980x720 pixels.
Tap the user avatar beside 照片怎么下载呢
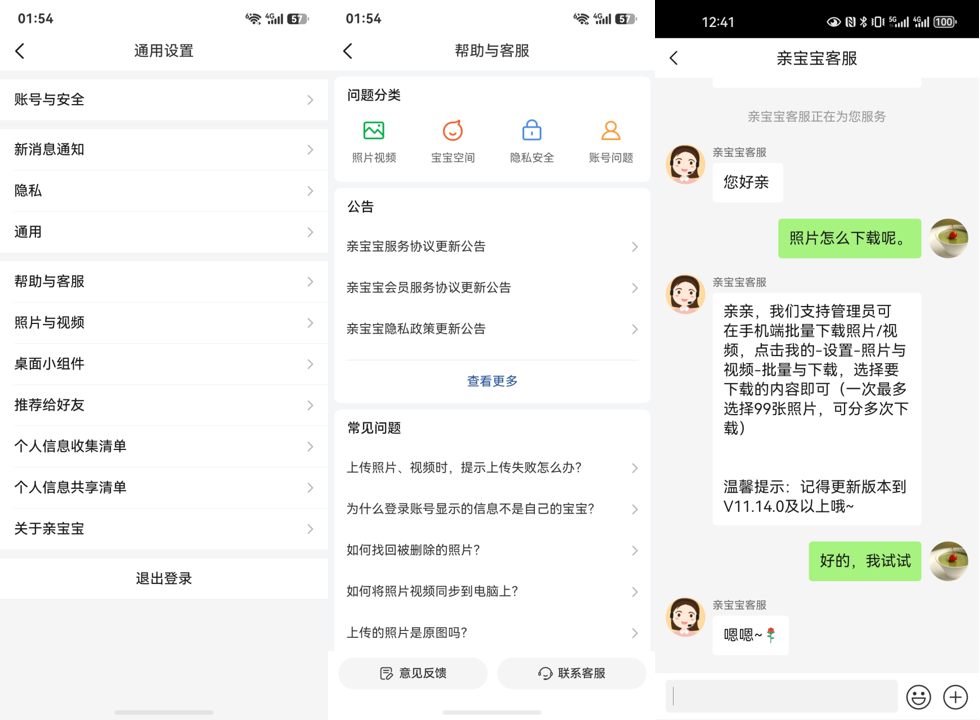pos(949,238)
